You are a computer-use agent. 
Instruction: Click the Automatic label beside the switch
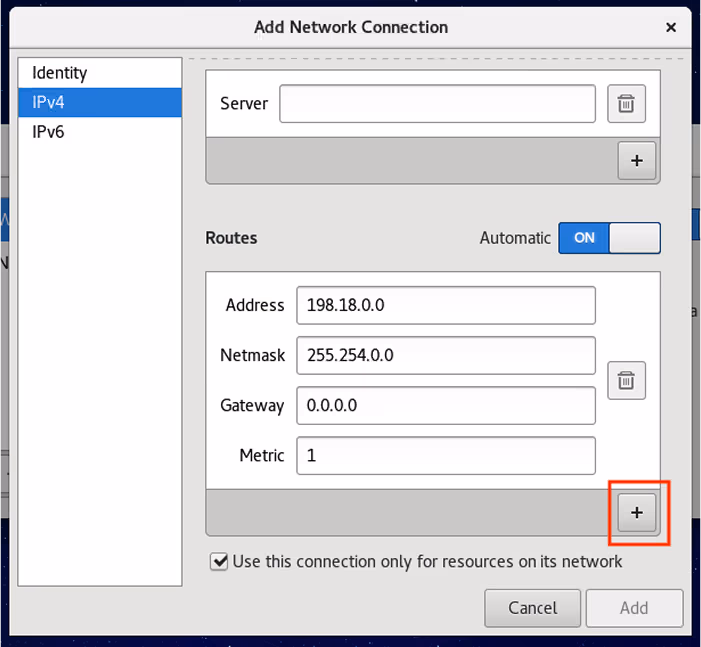point(515,238)
